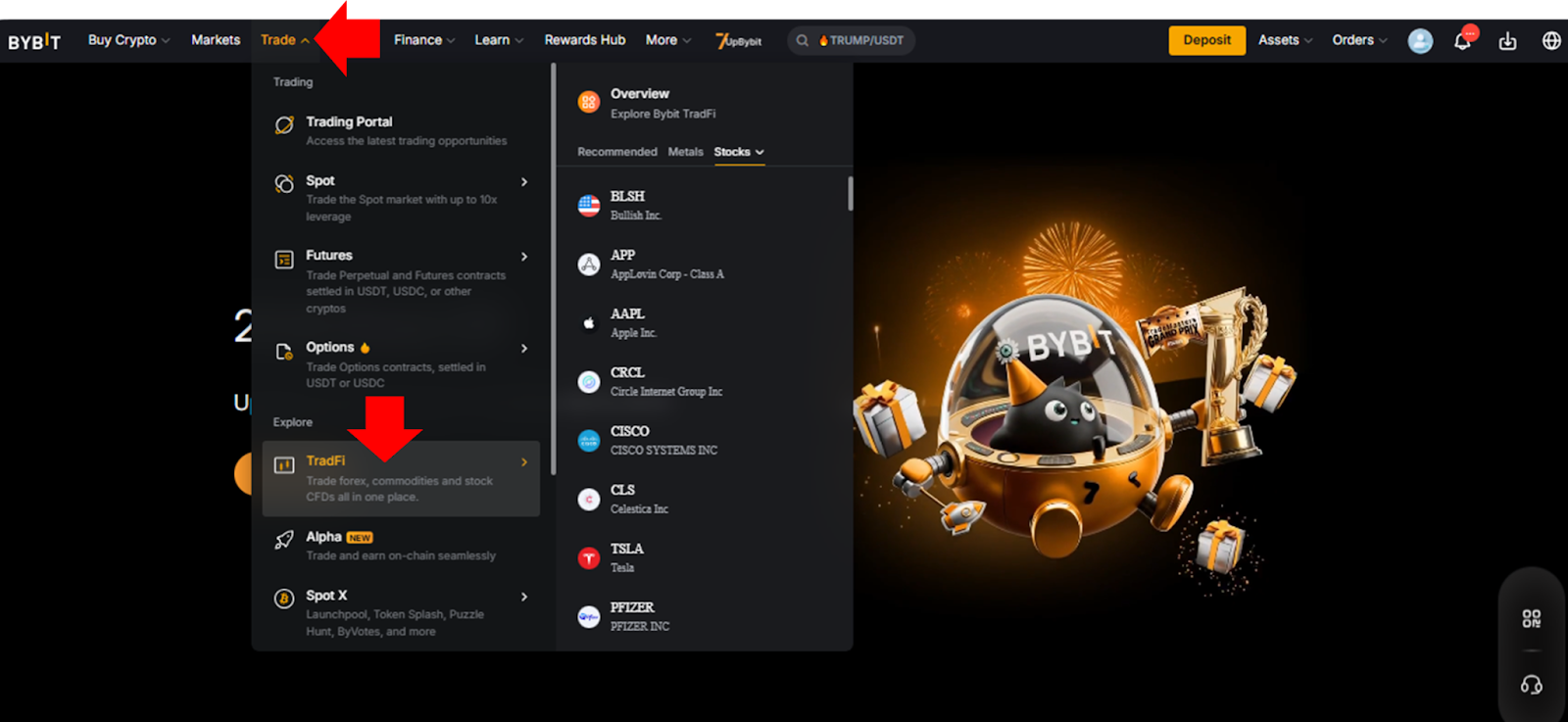The image size is (1568, 722).
Task: Click the Spot X coin icon
Action: coord(284,599)
